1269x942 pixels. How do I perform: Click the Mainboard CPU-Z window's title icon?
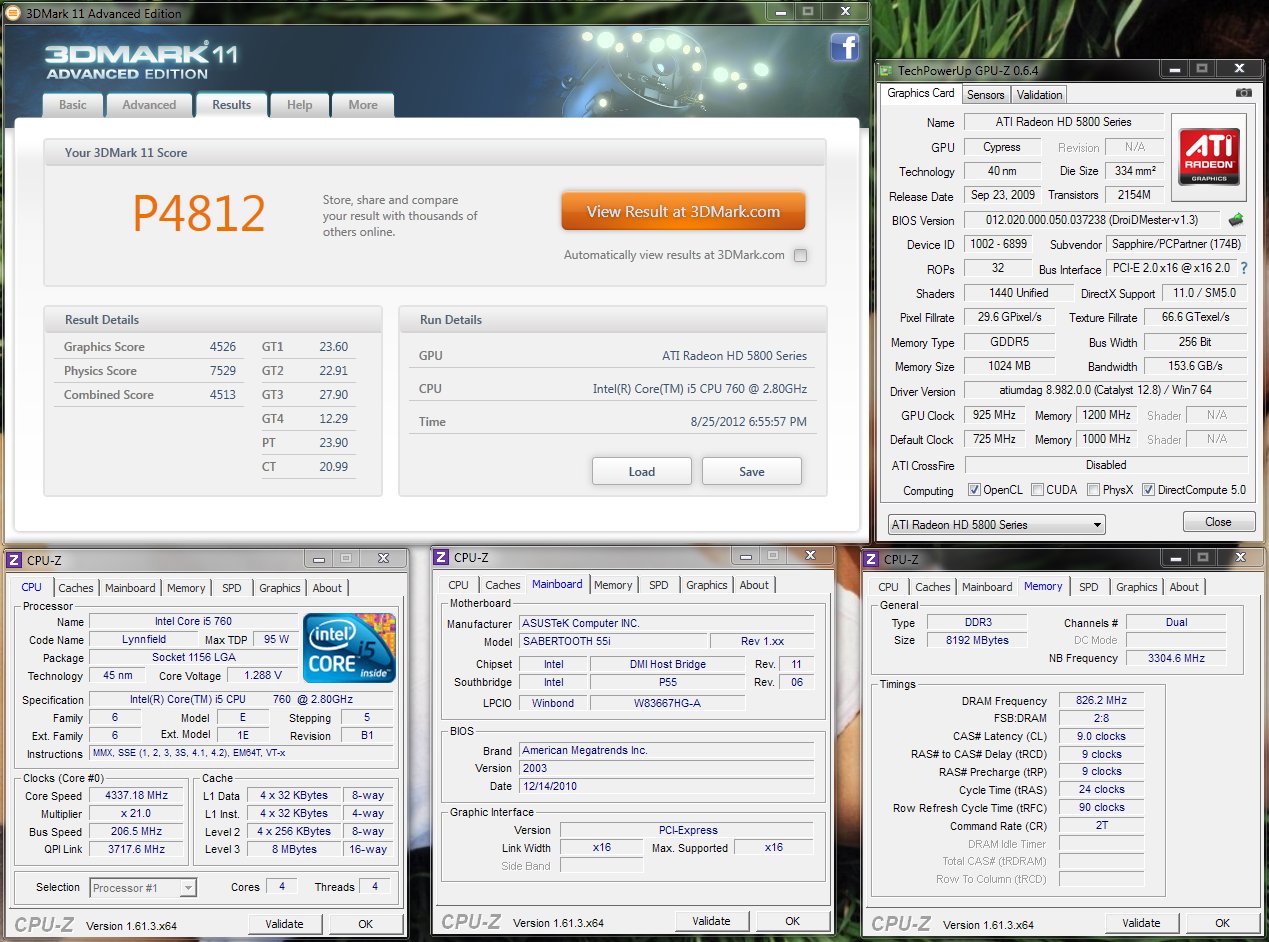click(x=442, y=557)
